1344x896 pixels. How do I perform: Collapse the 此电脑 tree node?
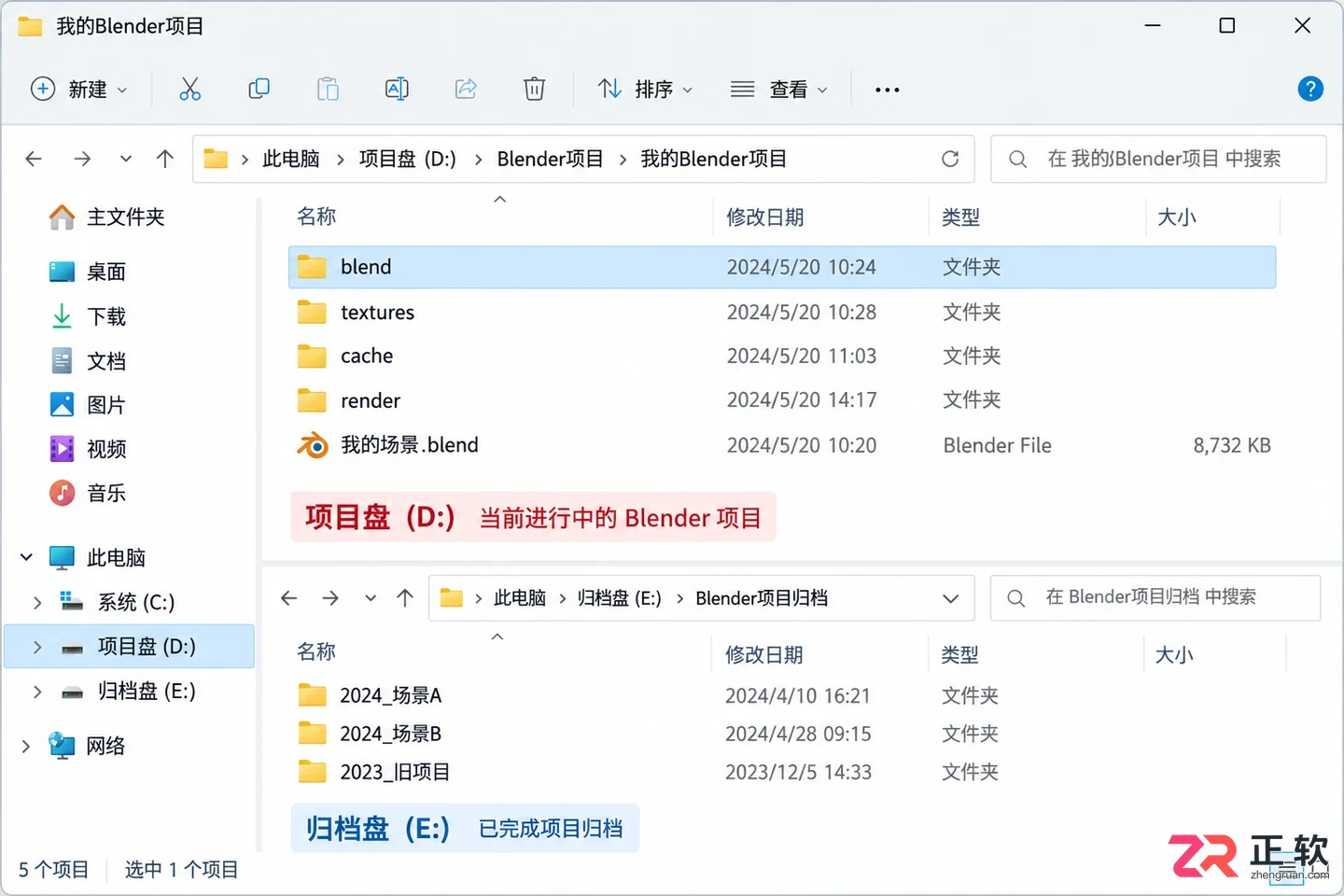click(26, 557)
